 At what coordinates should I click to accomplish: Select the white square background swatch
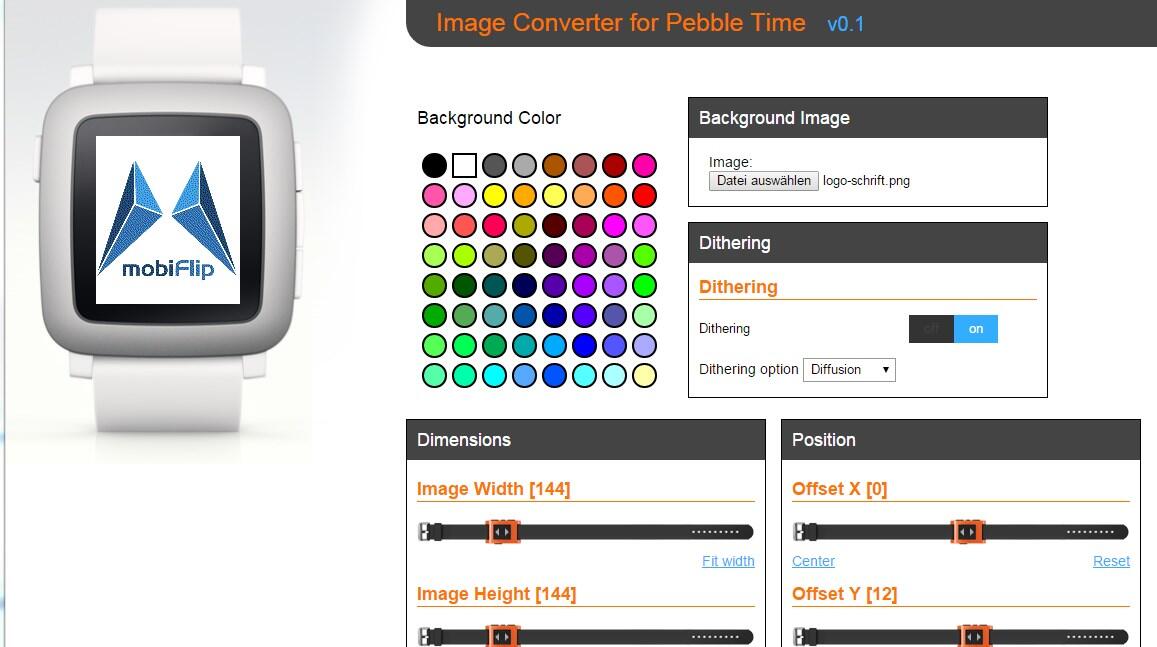pos(464,165)
